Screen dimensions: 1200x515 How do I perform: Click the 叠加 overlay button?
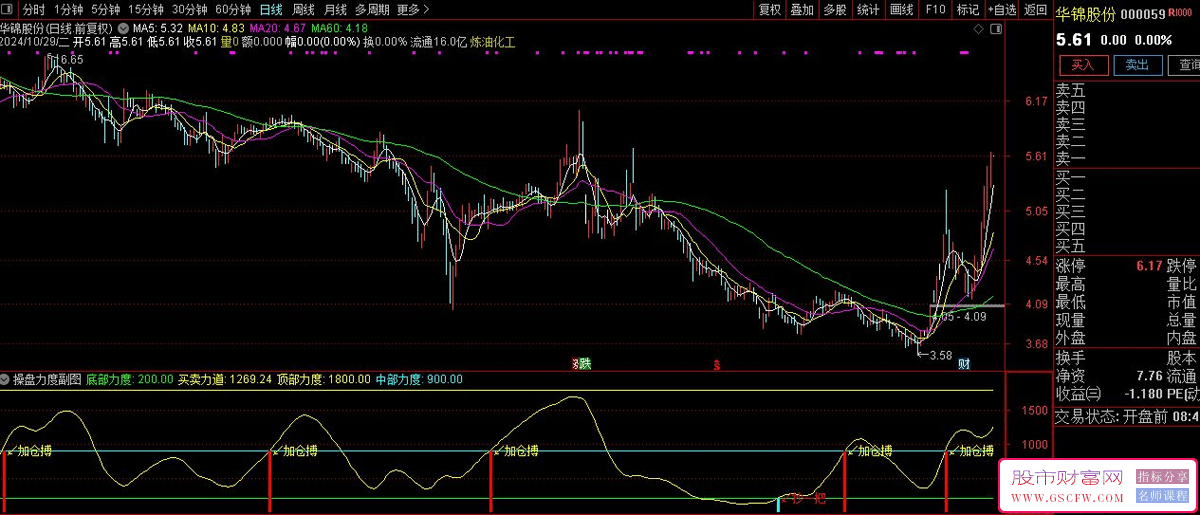802,9
